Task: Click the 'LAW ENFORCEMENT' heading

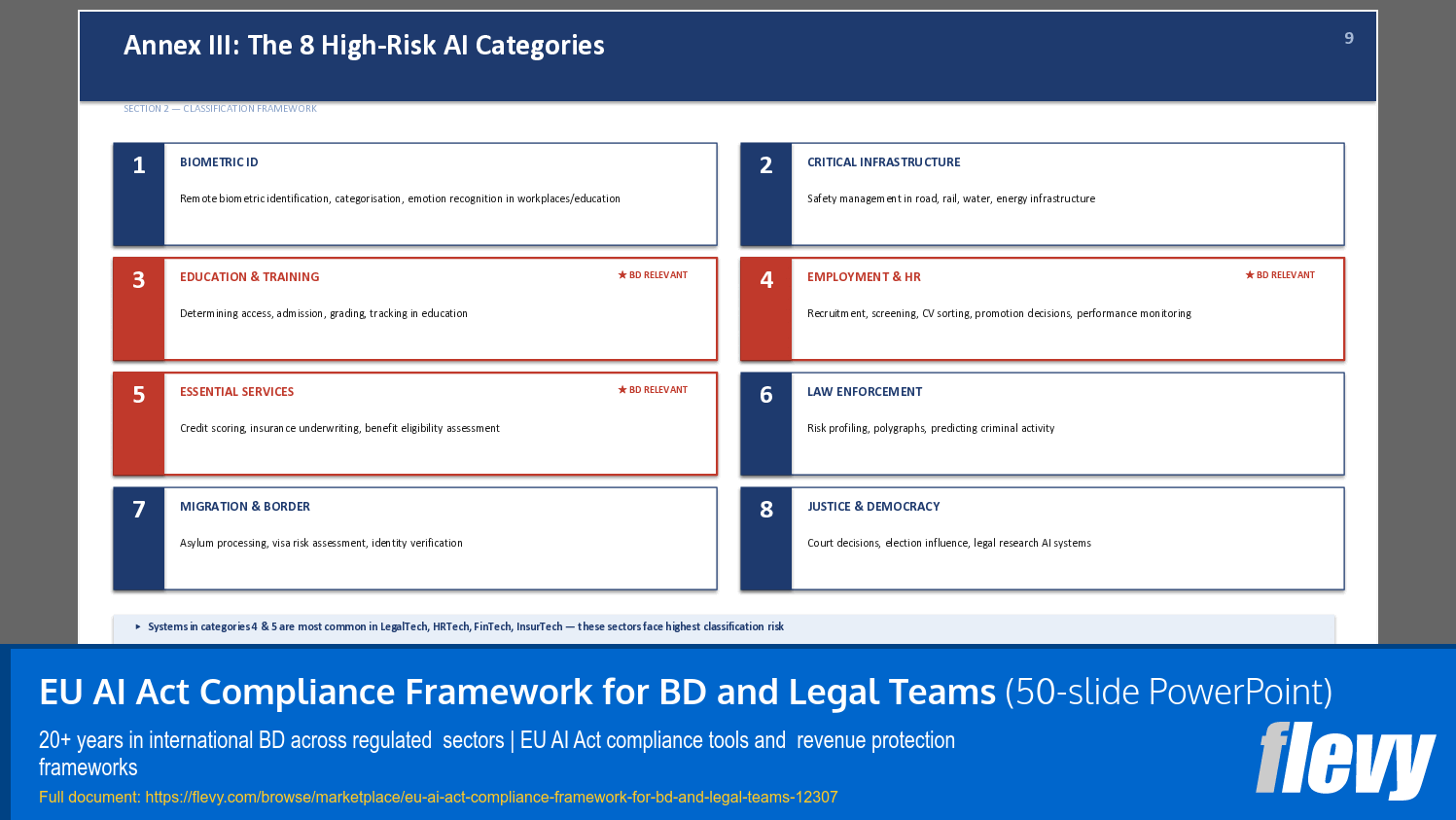Action: (865, 392)
